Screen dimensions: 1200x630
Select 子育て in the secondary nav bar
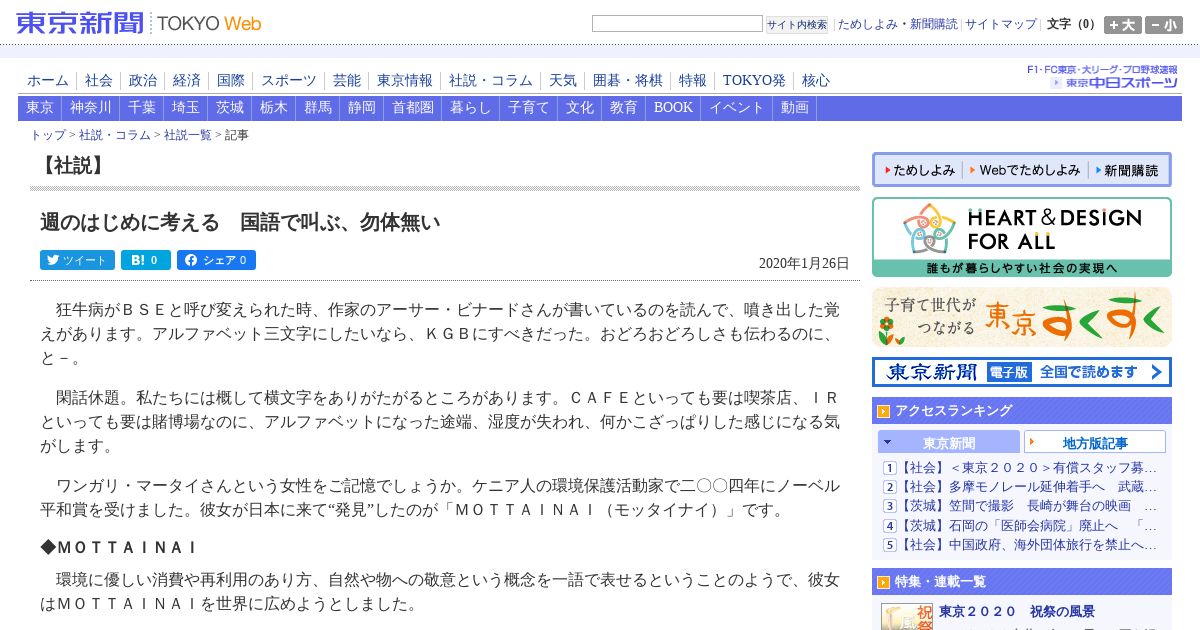529,108
